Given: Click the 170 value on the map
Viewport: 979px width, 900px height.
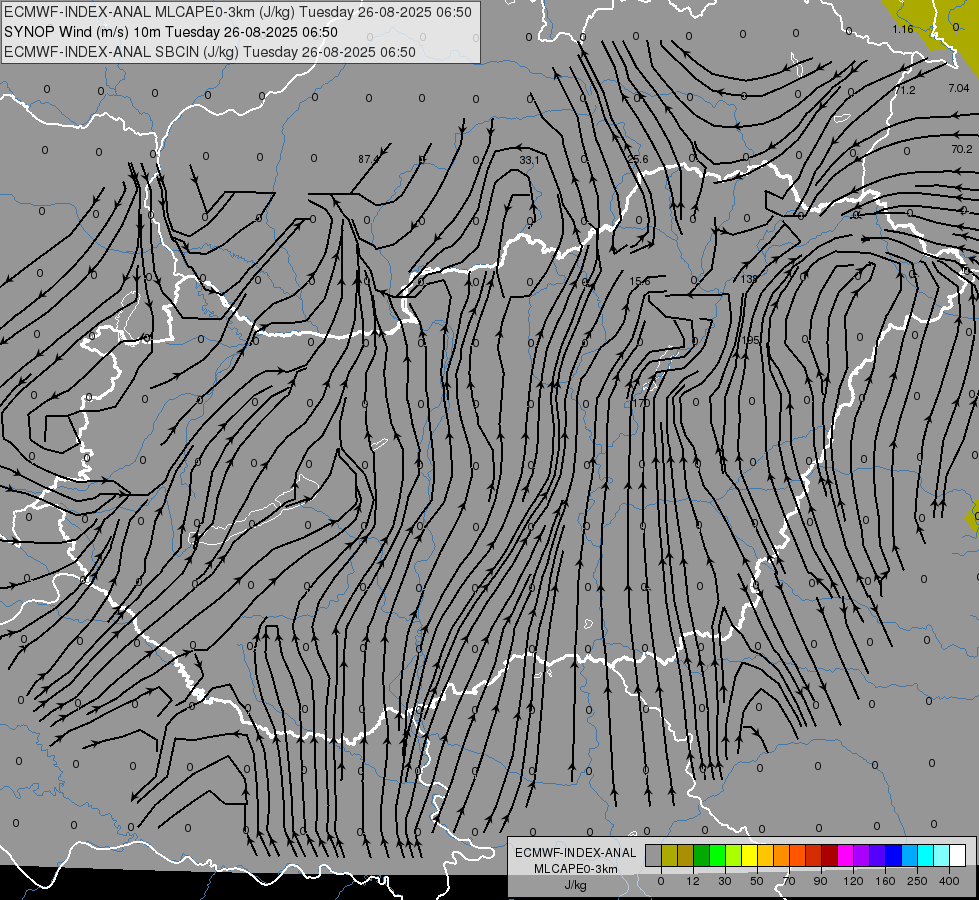Looking at the screenshot, I should pyautogui.click(x=641, y=403).
